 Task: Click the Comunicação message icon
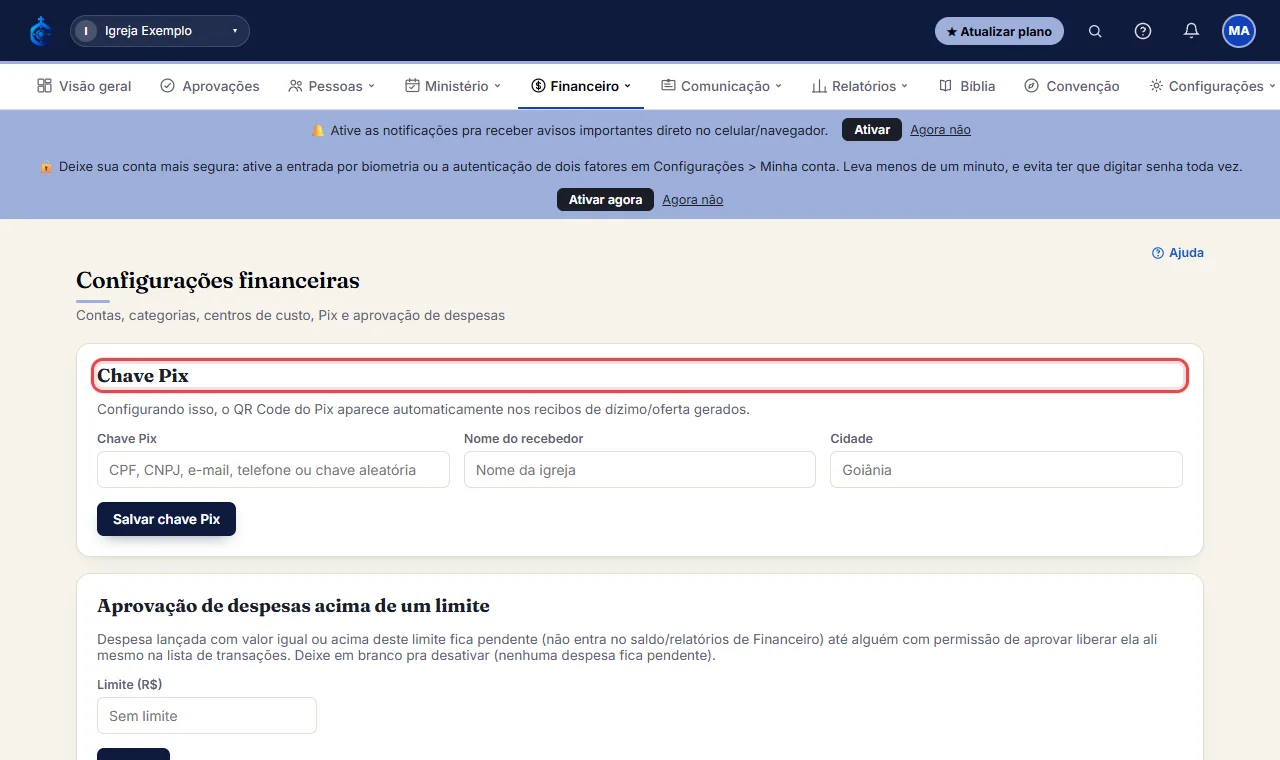click(668, 86)
